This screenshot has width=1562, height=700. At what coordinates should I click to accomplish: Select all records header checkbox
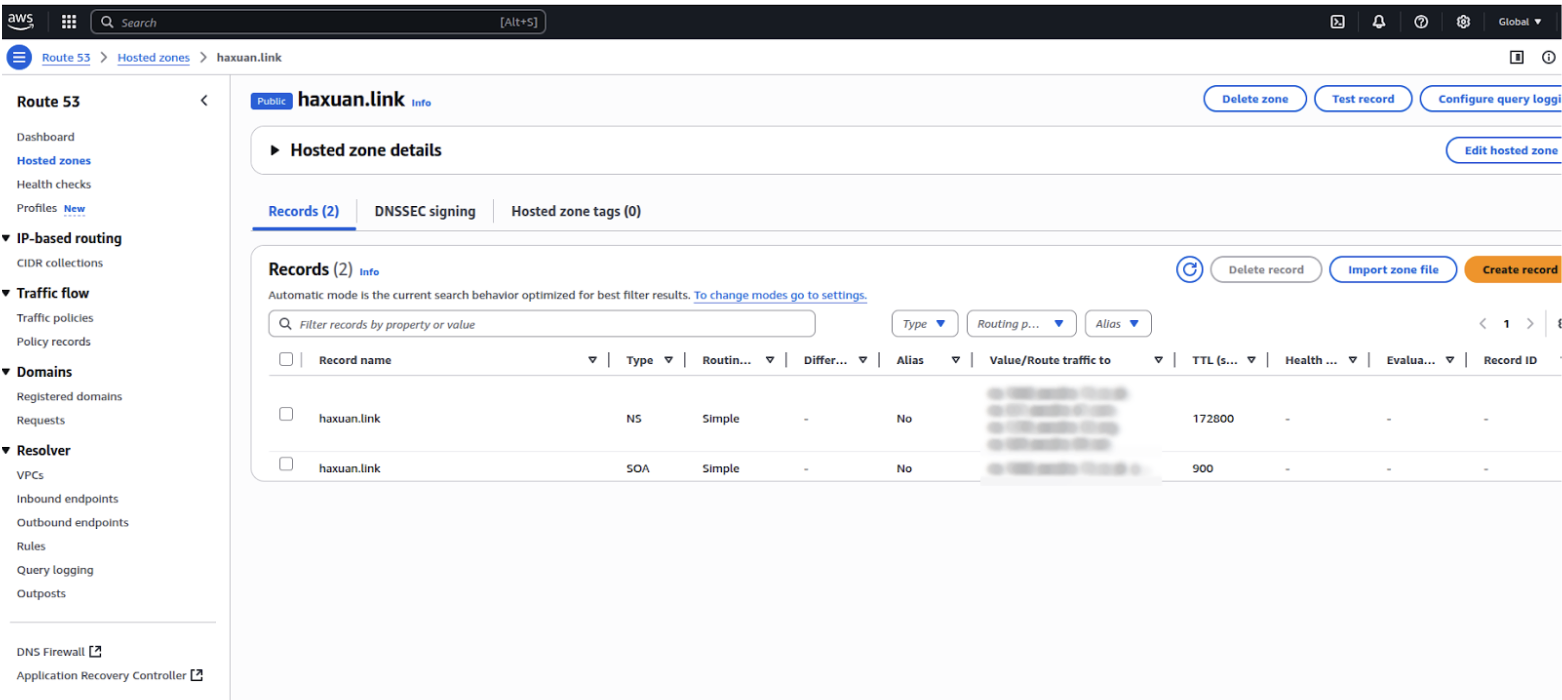(x=286, y=359)
